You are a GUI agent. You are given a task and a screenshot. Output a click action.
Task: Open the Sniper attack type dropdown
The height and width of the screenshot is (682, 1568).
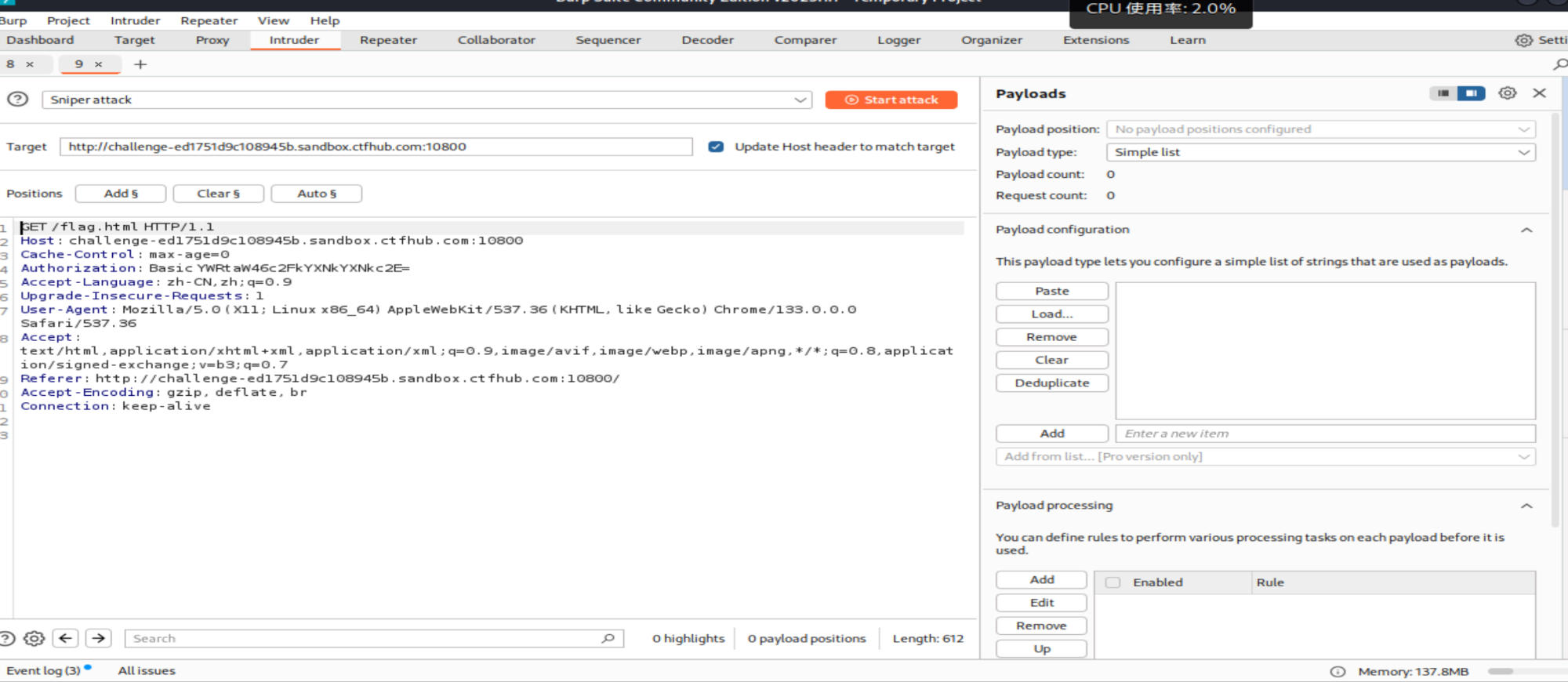(426, 100)
